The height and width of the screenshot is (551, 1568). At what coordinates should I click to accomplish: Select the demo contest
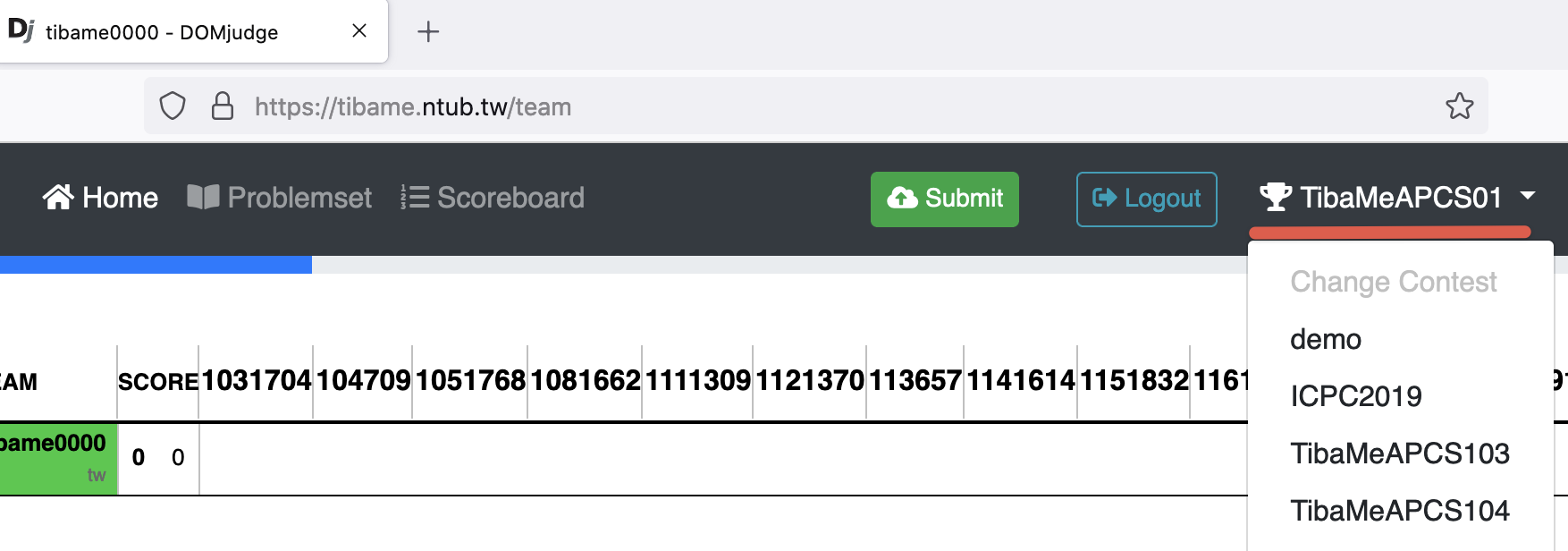[1326, 340]
